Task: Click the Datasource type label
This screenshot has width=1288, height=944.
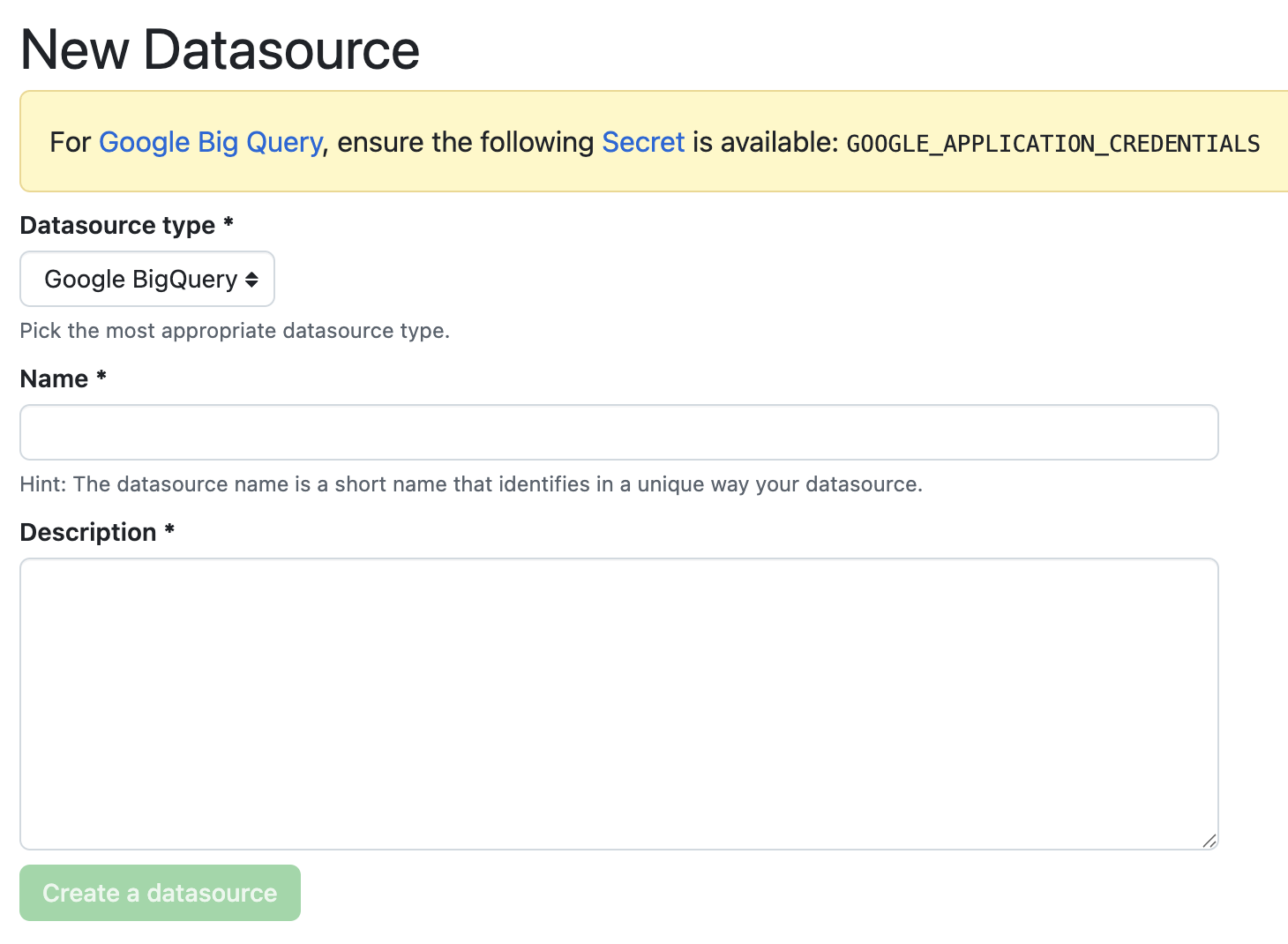Action: [126, 225]
